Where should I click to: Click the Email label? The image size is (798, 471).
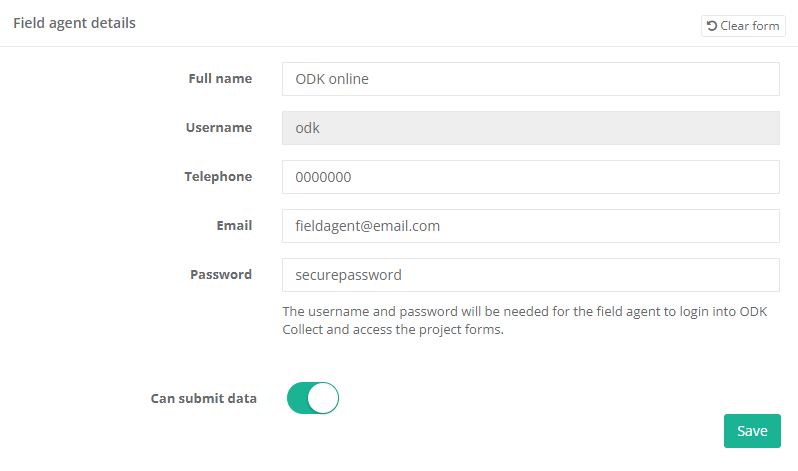(234, 225)
